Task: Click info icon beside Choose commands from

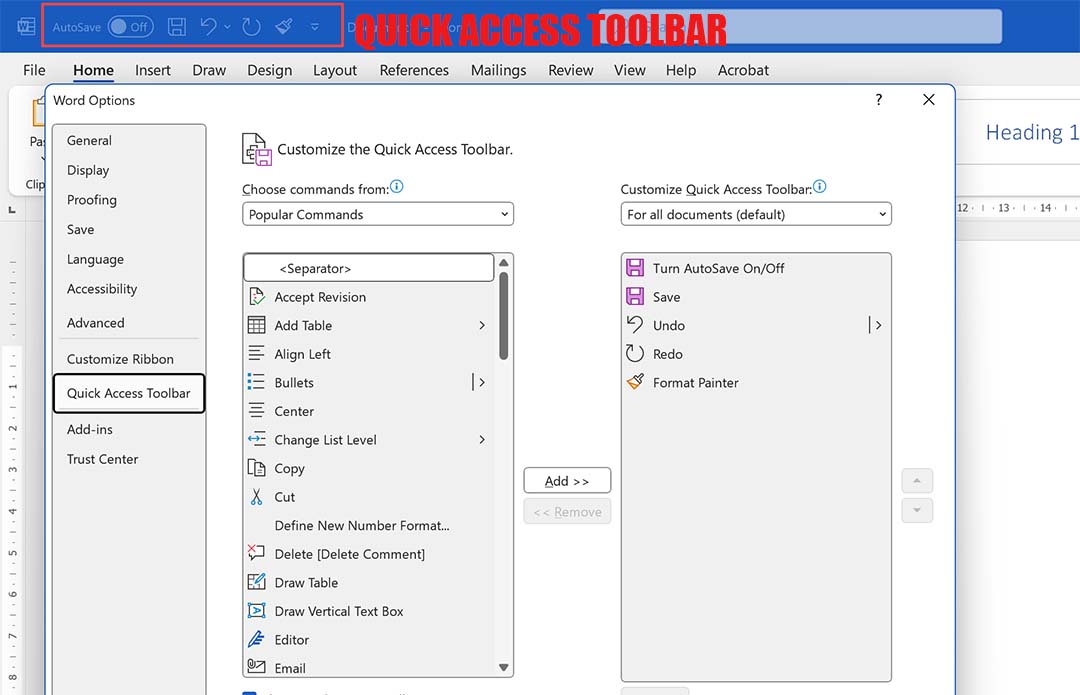Action: coord(397,187)
